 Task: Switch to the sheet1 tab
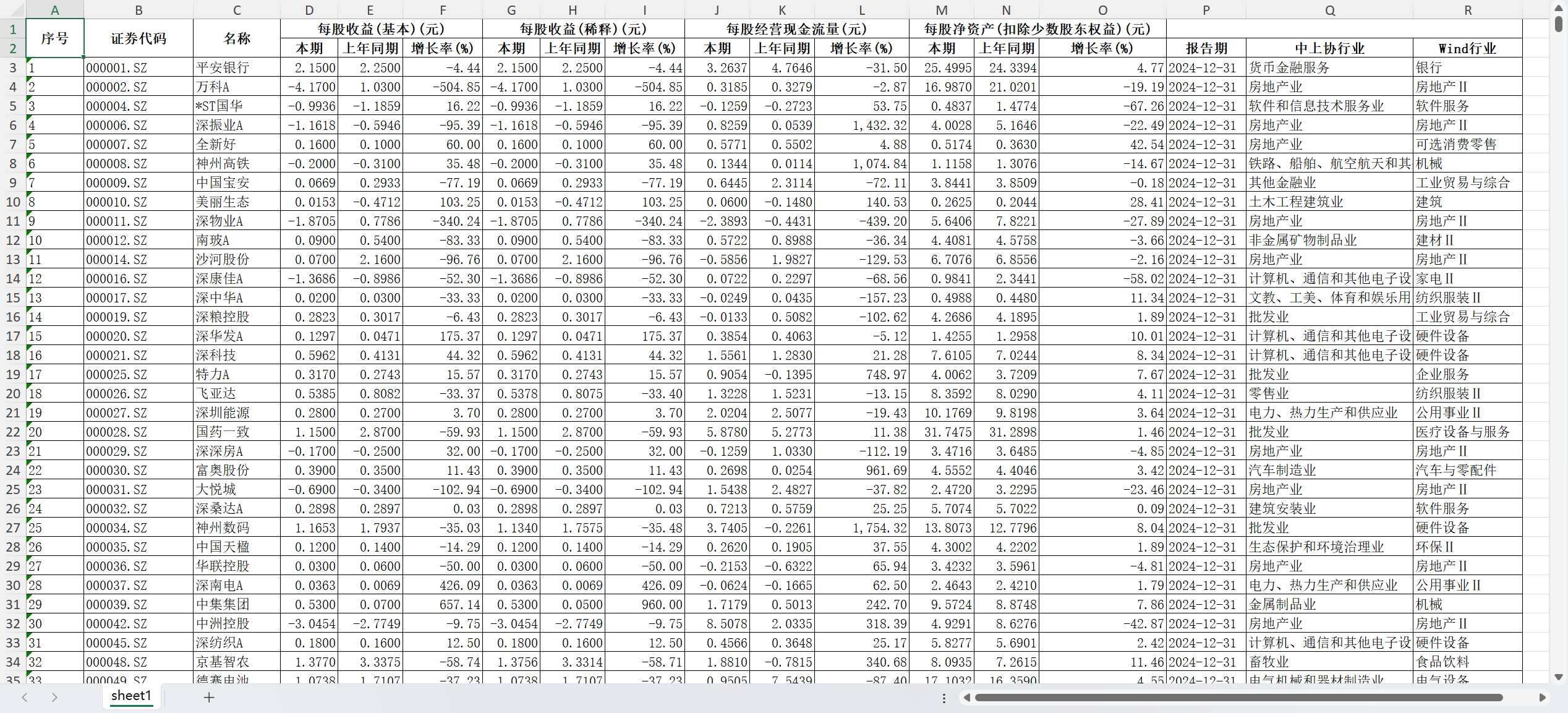click(131, 696)
